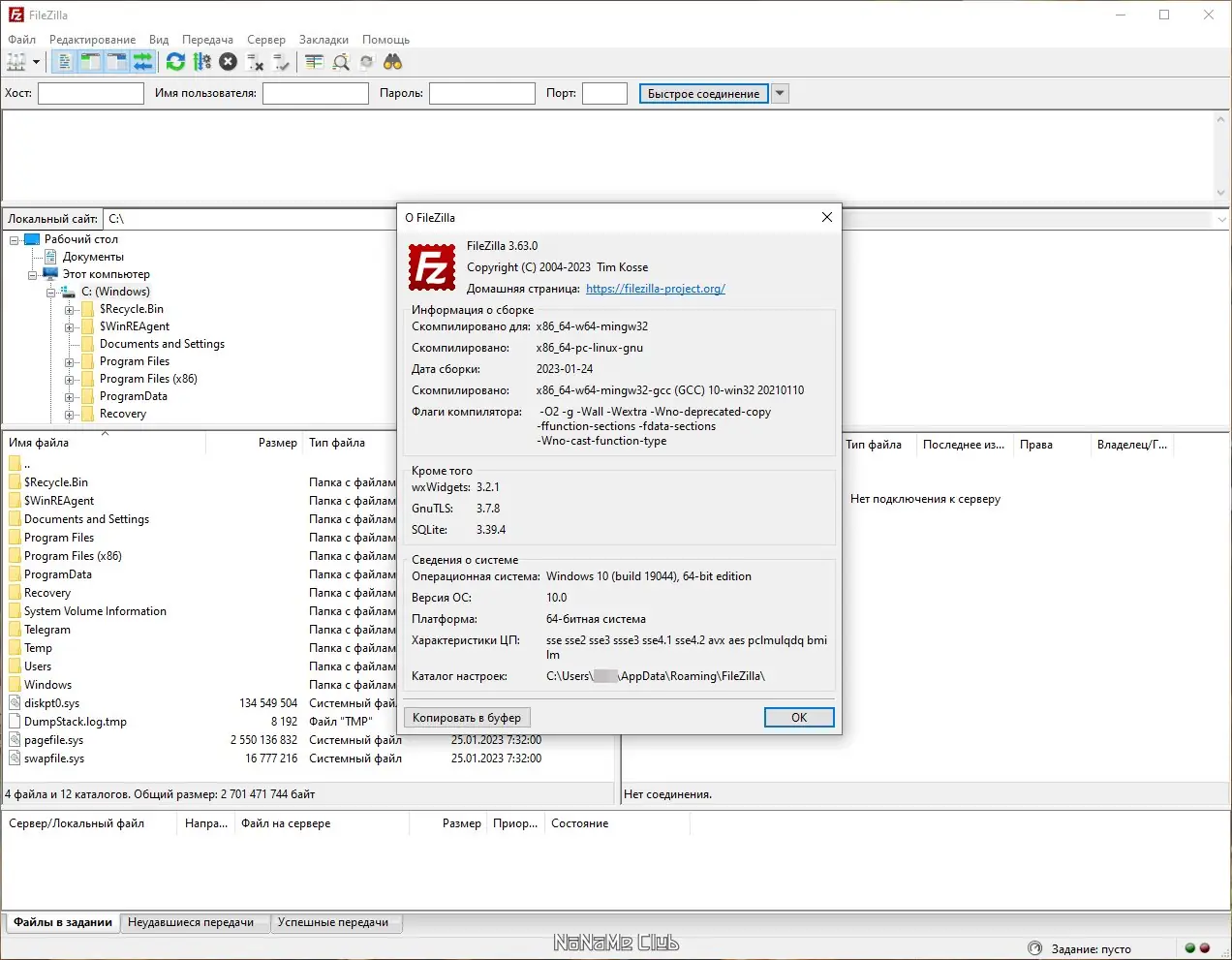This screenshot has width=1232, height=960.
Task: Select swapfile.sys in the file list
Action: [x=54, y=759]
